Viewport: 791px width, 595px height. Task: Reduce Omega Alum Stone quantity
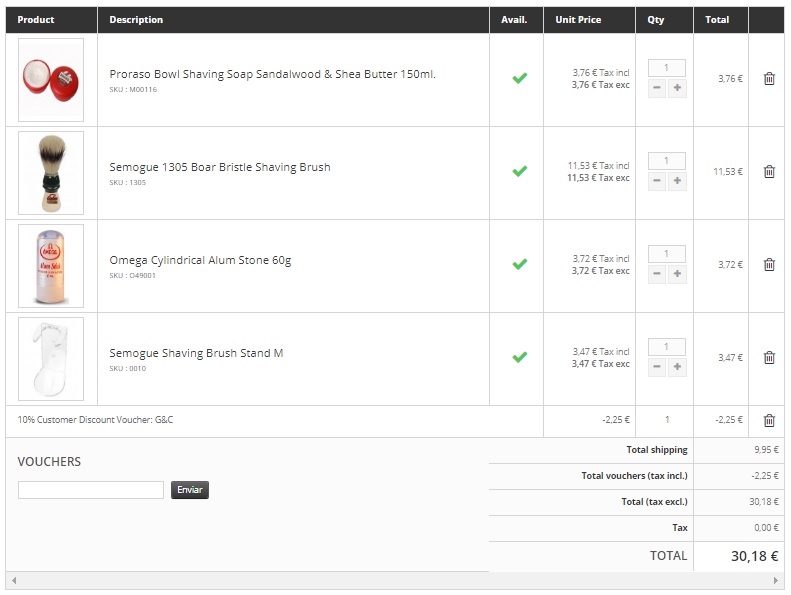pos(656,274)
